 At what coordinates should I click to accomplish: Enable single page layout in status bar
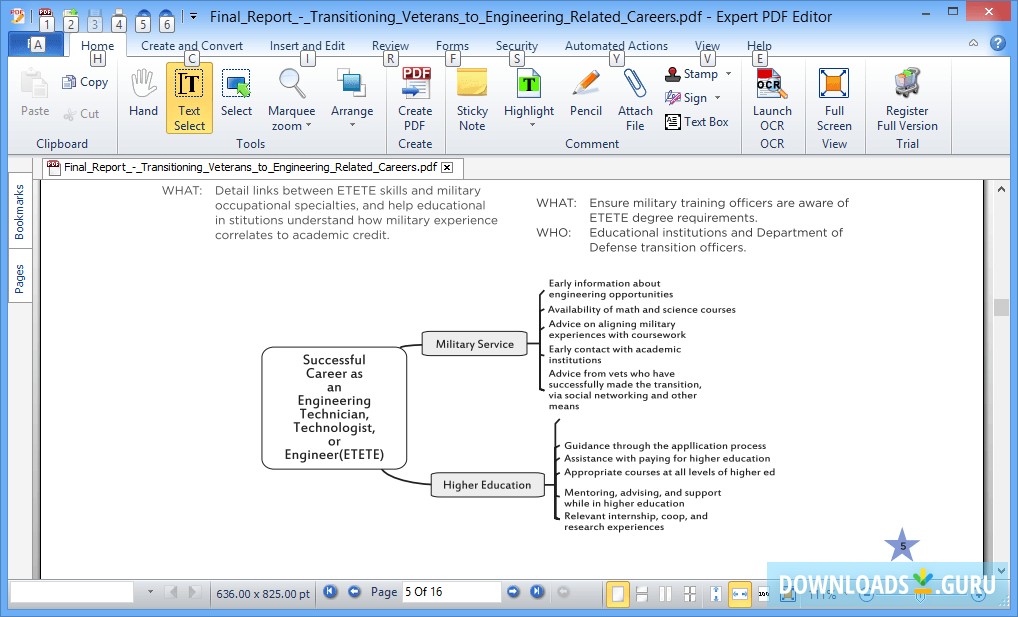pyautogui.click(x=617, y=593)
